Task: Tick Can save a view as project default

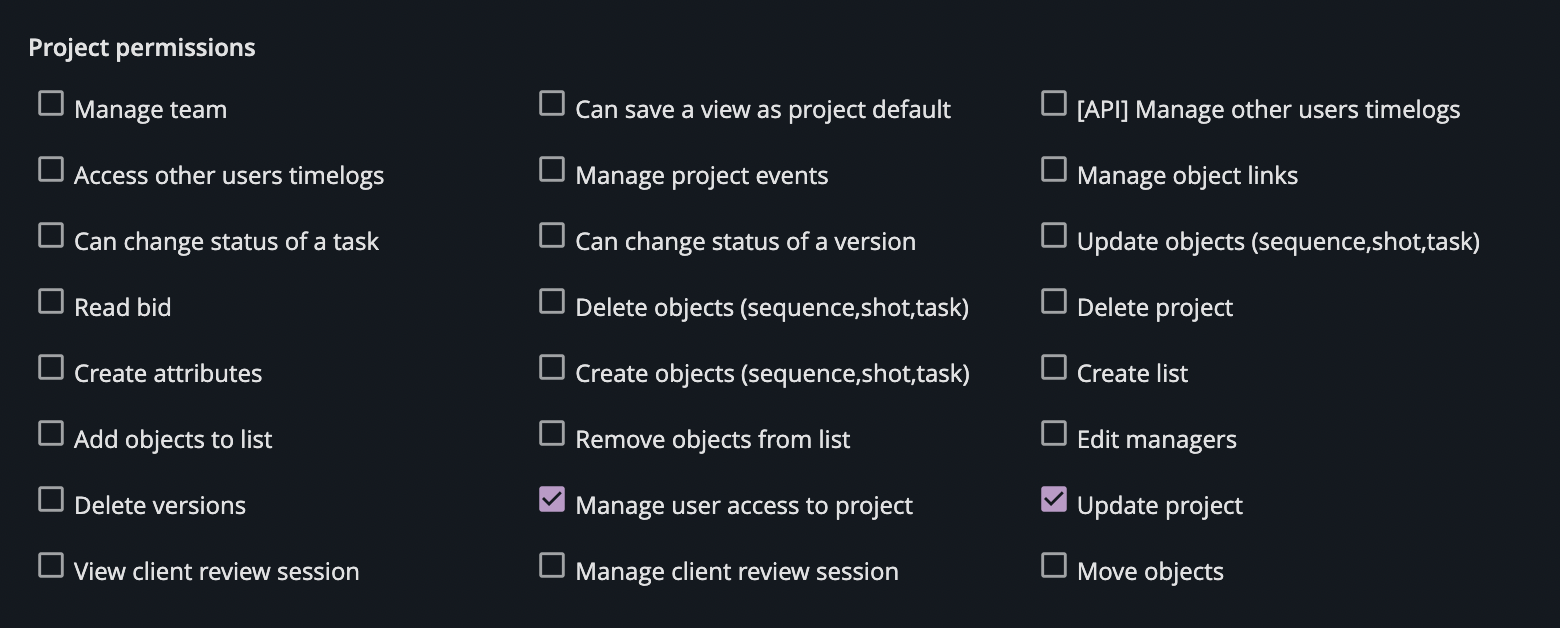Action: [x=552, y=104]
